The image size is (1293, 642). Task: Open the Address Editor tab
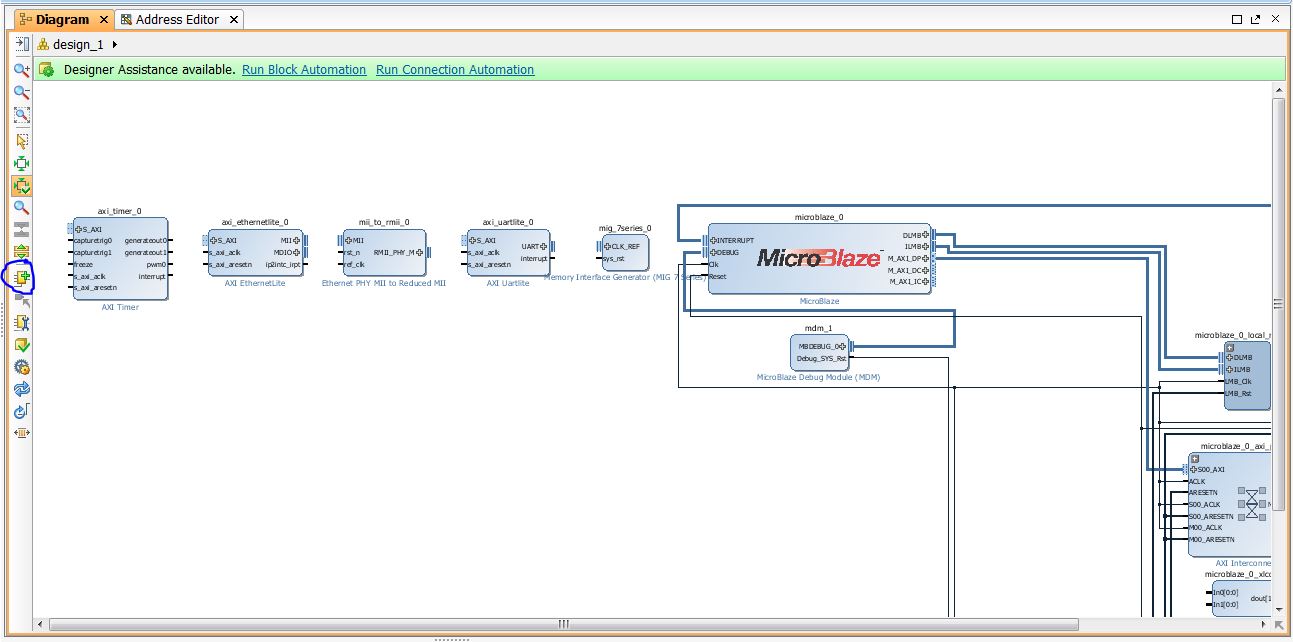tap(177, 19)
